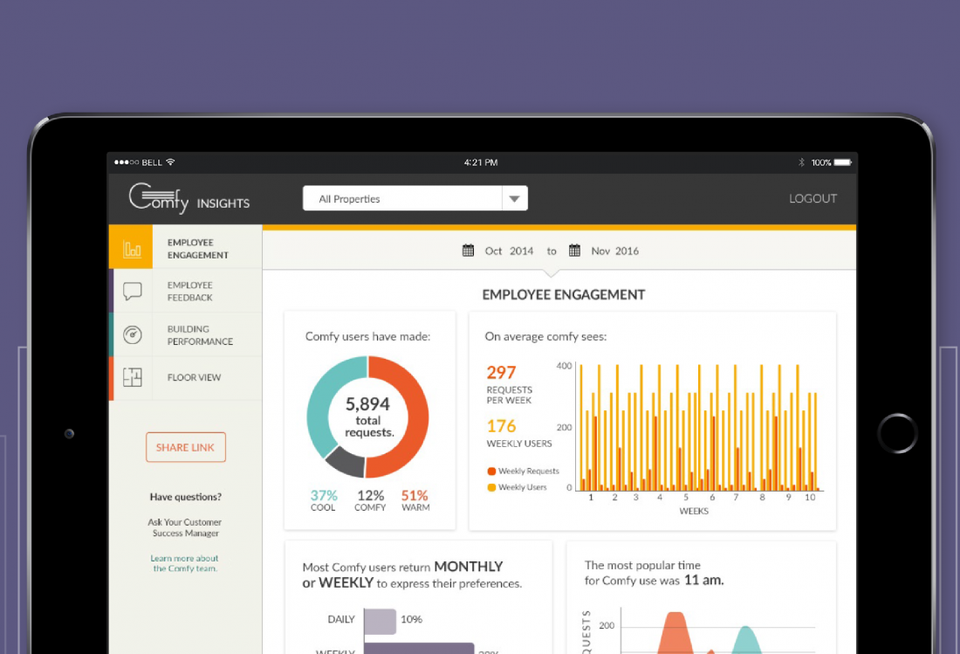960x654 pixels.
Task: Switch to Employee Engagement tab
Action: pos(186,247)
